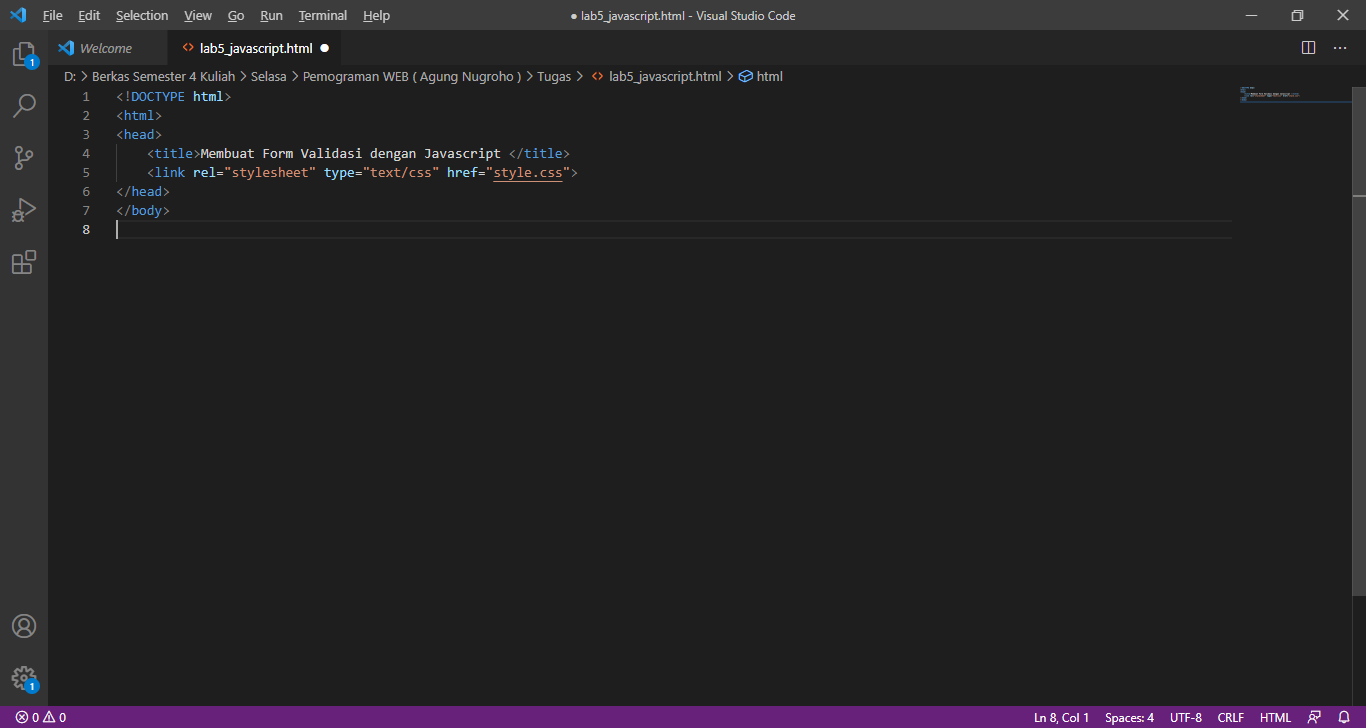This screenshot has height=728, width=1366.
Task: Open the editor more actions menu
Action: [x=1340, y=47]
